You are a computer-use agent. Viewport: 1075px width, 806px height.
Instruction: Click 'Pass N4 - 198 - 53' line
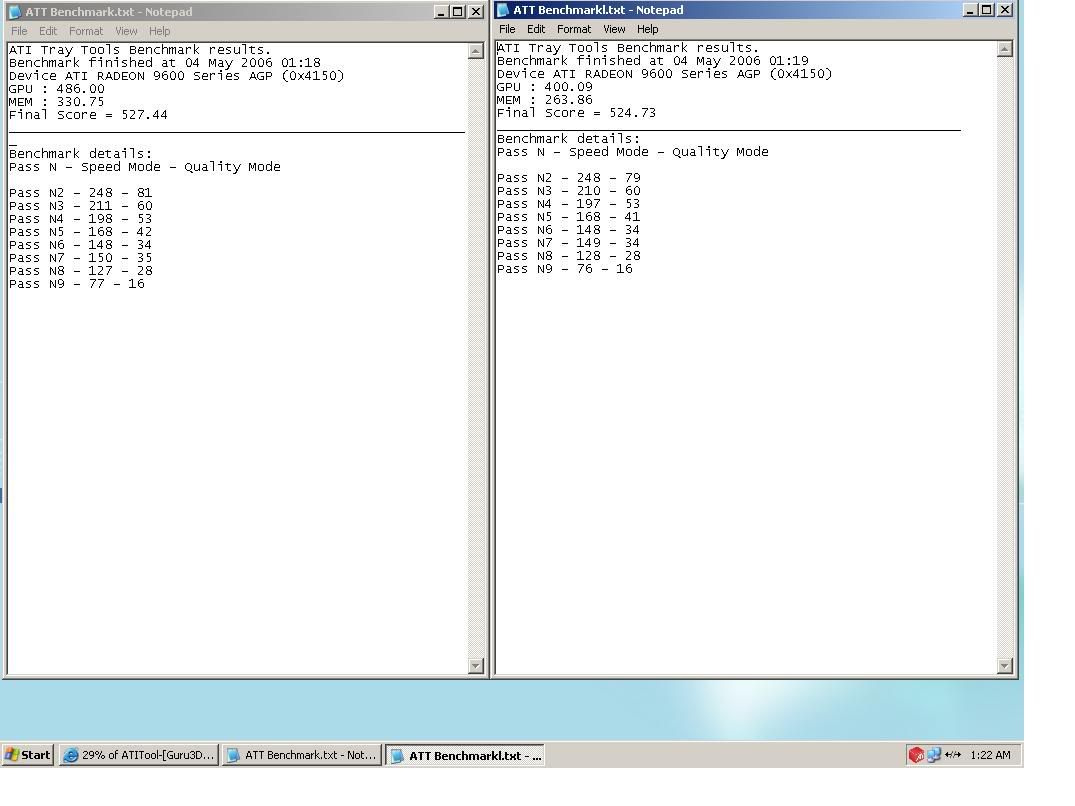tap(81, 219)
